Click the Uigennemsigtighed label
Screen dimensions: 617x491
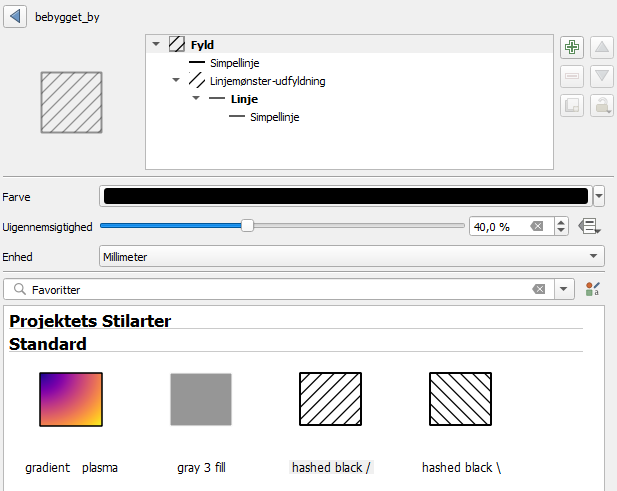(x=47, y=227)
